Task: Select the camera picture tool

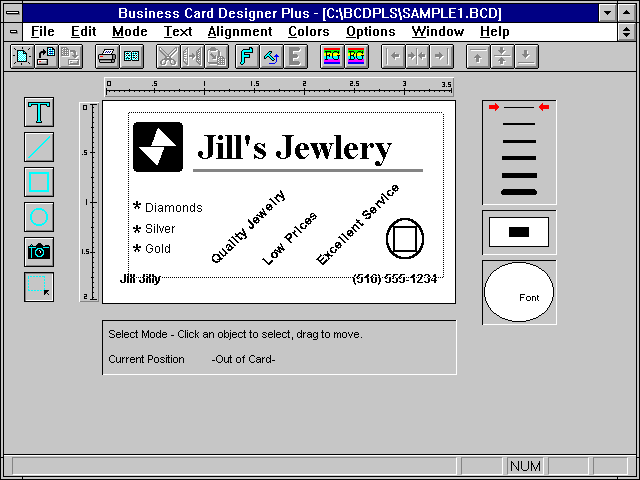Action: click(39, 252)
